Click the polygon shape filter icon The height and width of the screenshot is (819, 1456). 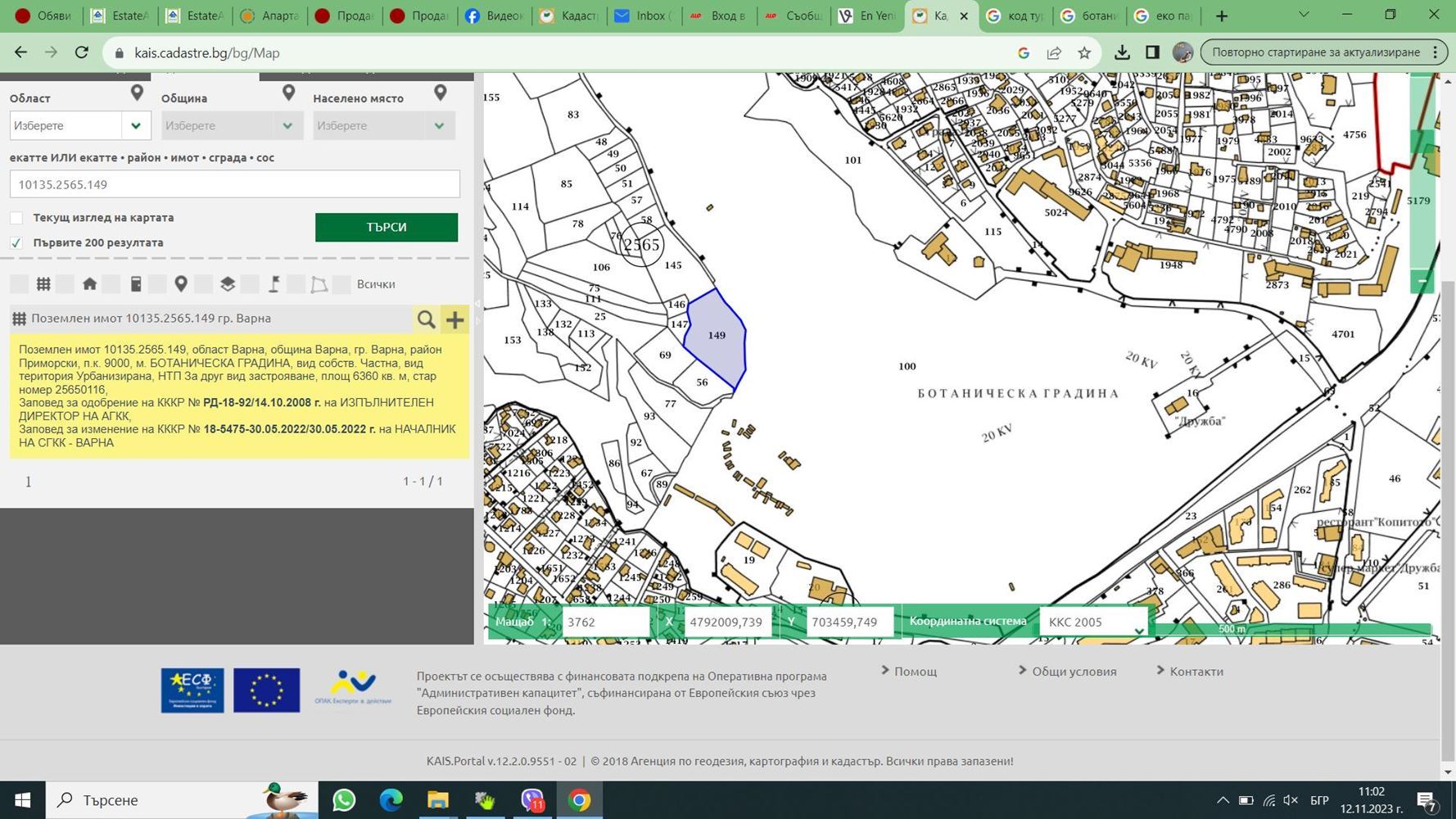coord(319,284)
